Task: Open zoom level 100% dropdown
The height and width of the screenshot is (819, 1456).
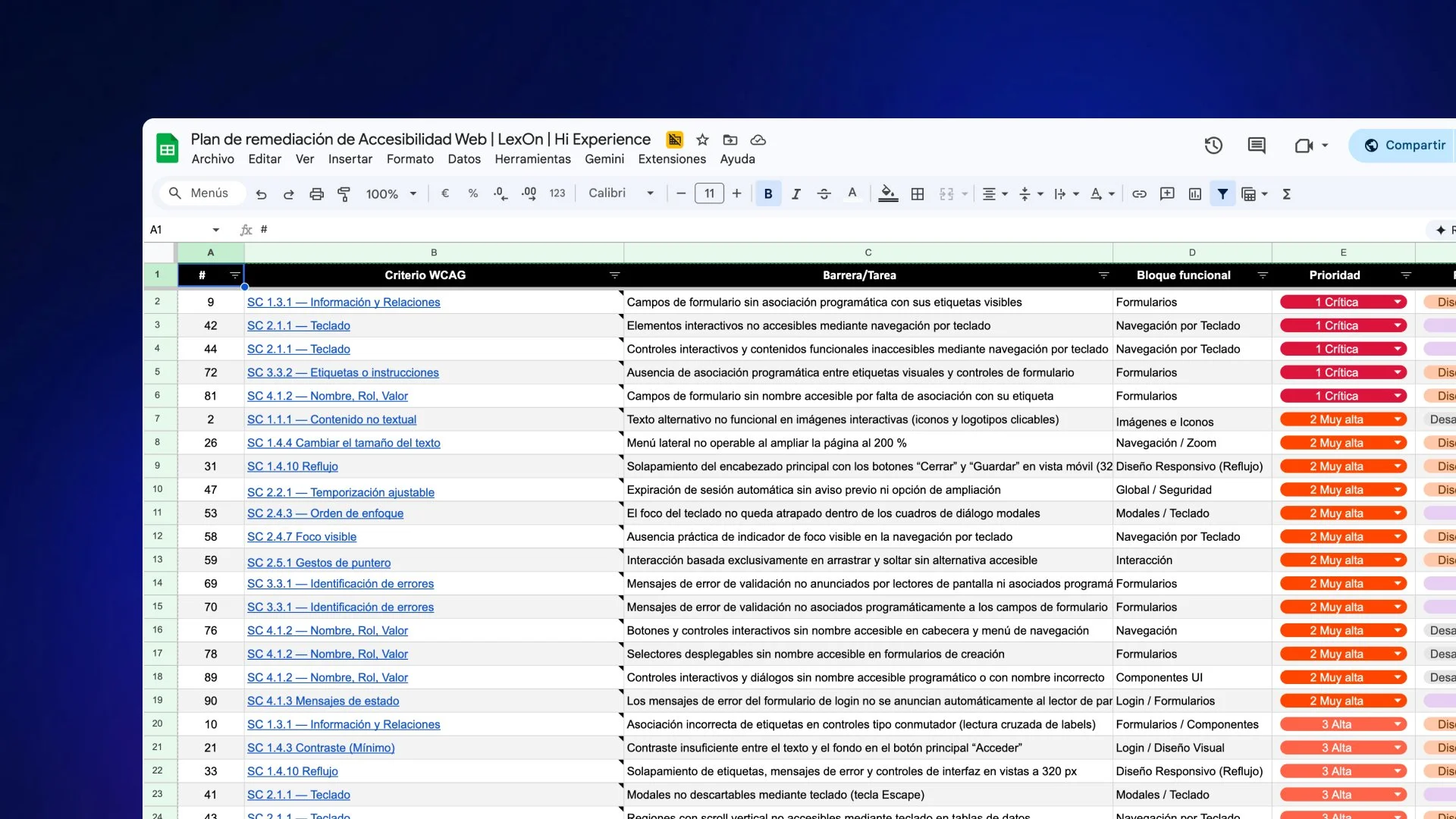Action: (391, 194)
